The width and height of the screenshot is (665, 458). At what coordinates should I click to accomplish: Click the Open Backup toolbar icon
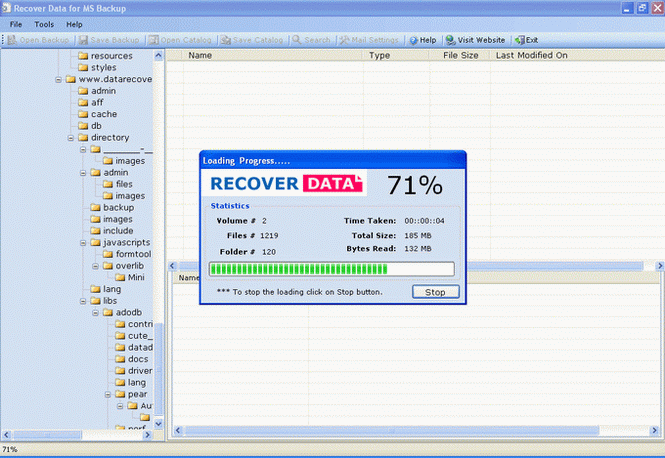[12, 40]
